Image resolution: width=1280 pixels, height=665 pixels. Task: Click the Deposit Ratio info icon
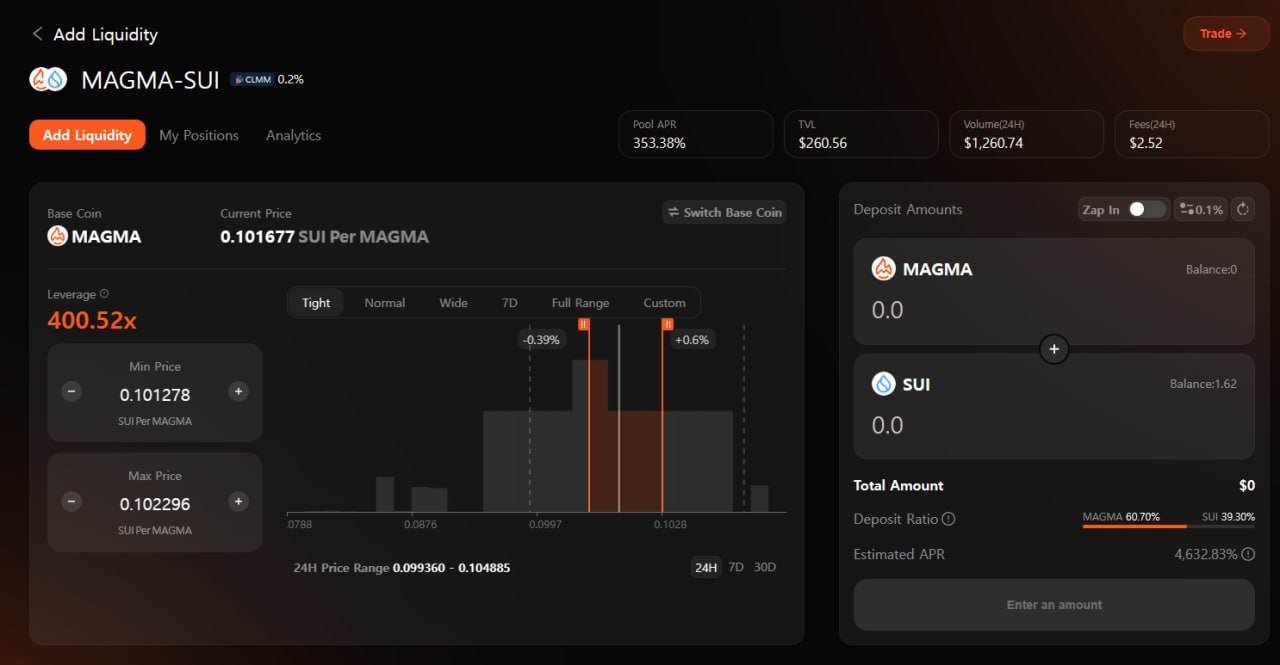click(949, 519)
